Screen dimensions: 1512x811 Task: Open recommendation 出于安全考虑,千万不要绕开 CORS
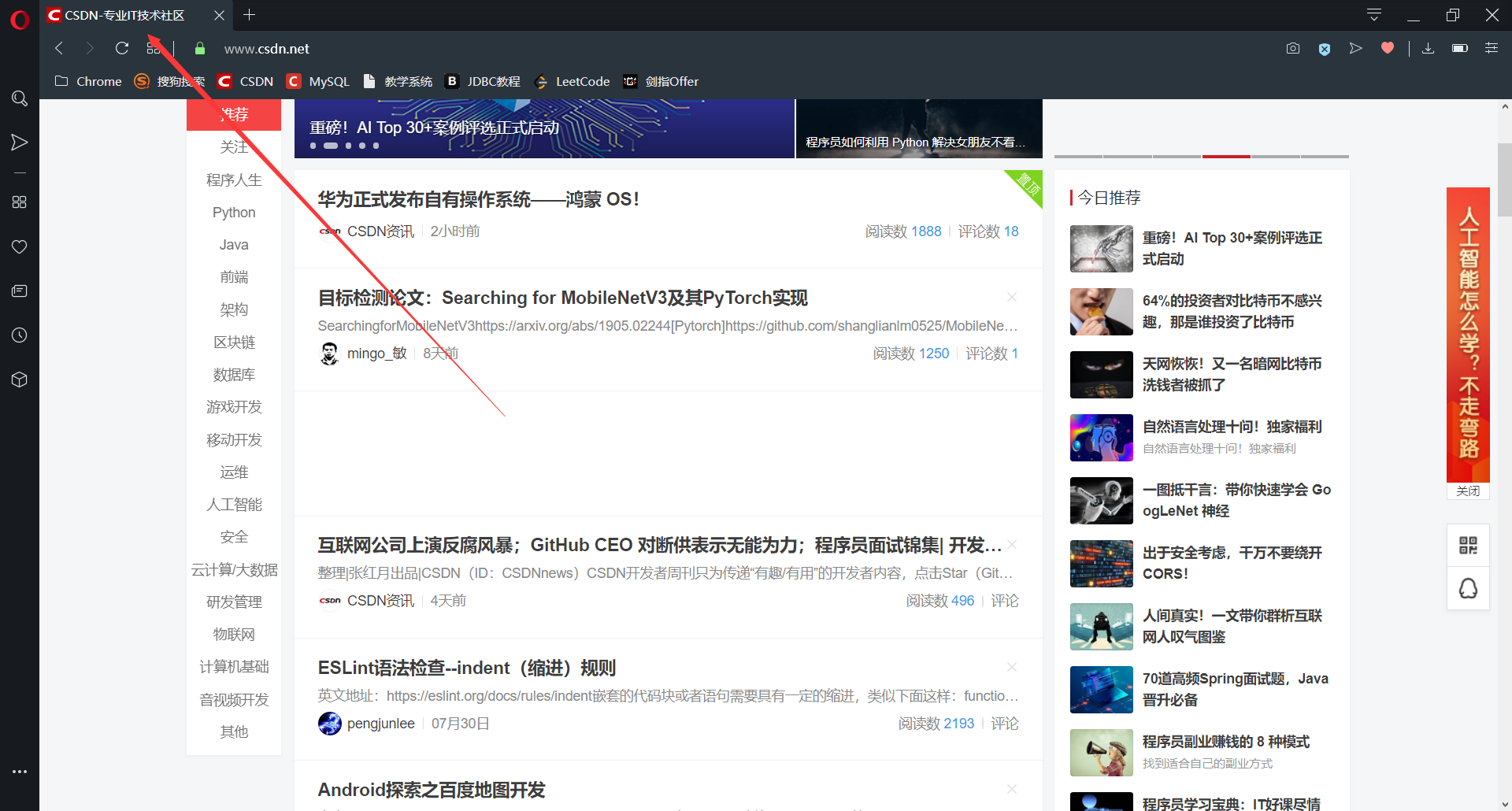point(1232,563)
